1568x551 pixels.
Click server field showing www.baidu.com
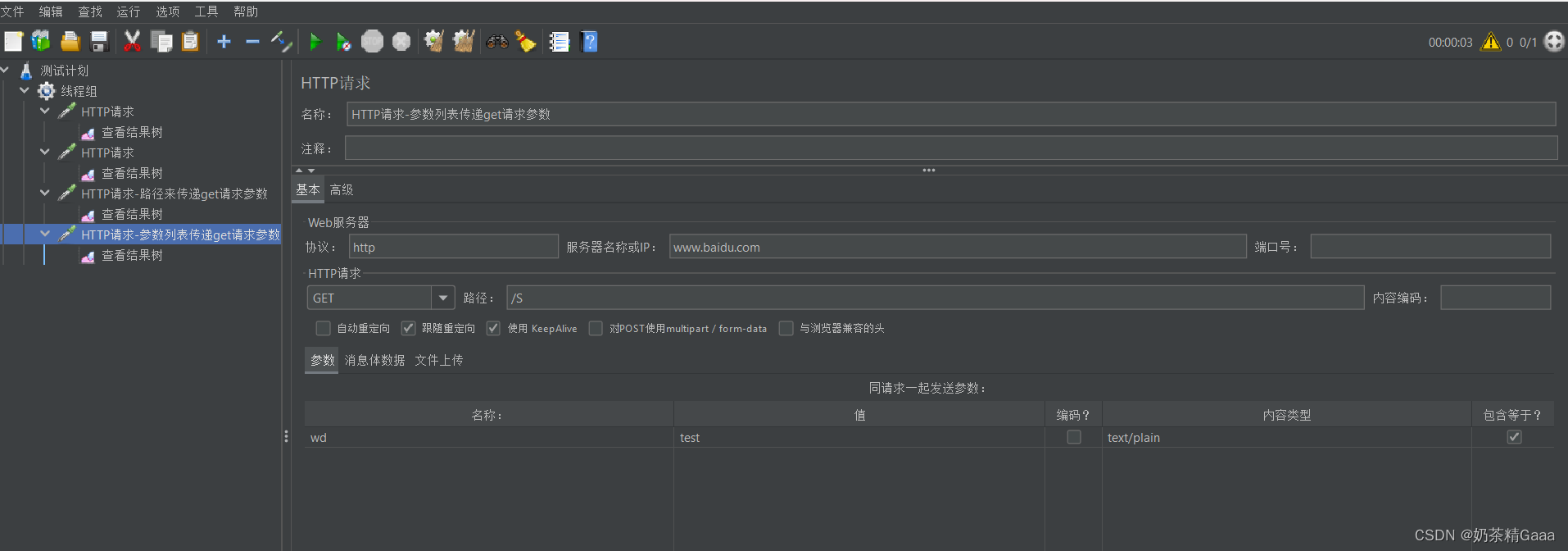958,247
